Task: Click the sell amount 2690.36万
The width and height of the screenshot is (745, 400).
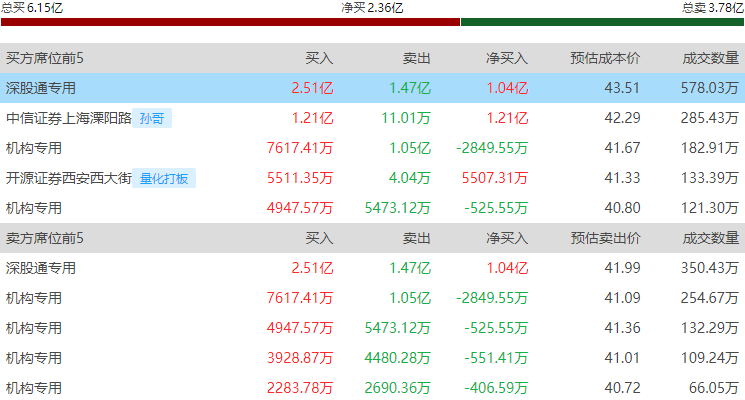Action: (x=397, y=388)
